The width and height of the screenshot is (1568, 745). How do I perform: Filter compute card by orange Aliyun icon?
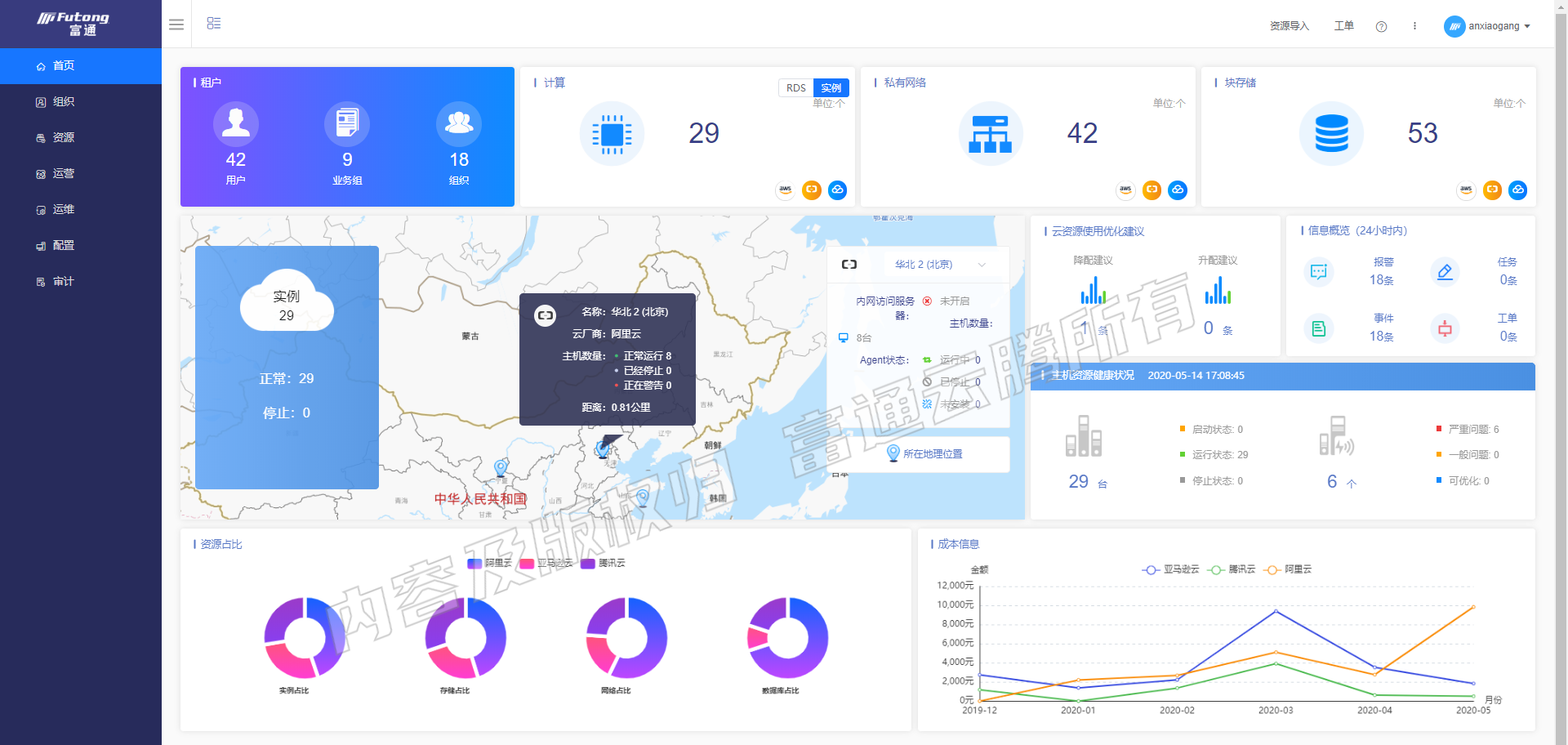[x=811, y=190]
